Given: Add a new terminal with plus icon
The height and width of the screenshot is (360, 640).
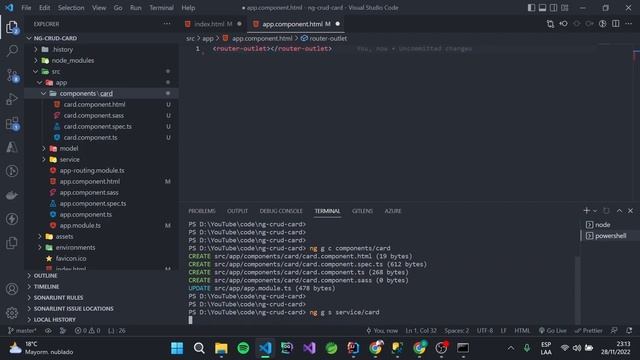Looking at the screenshot, I should pos(587,211).
